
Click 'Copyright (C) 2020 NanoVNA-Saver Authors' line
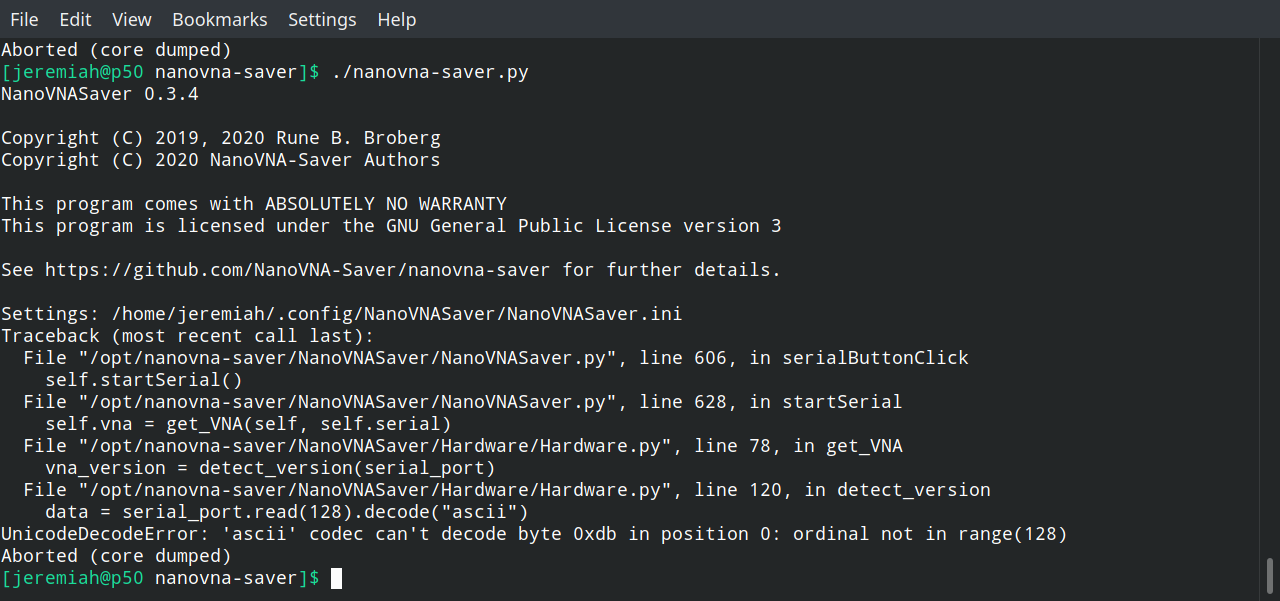[x=221, y=160]
